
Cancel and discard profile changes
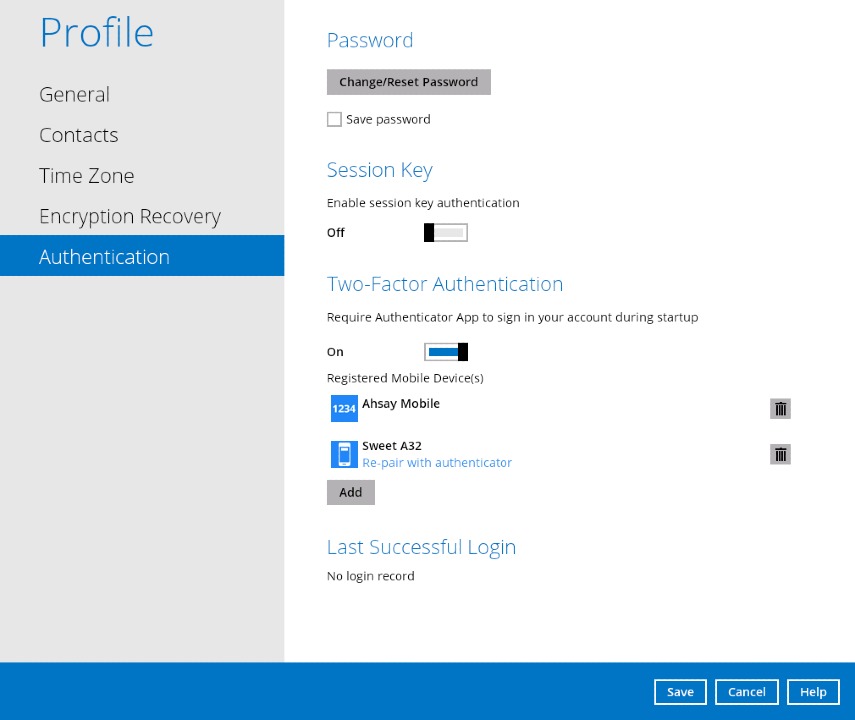point(746,692)
